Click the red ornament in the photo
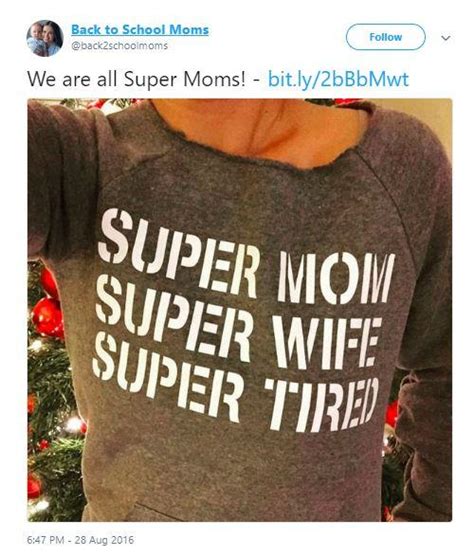Image resolution: width=474 pixels, height=556 pixels. pos(48,317)
